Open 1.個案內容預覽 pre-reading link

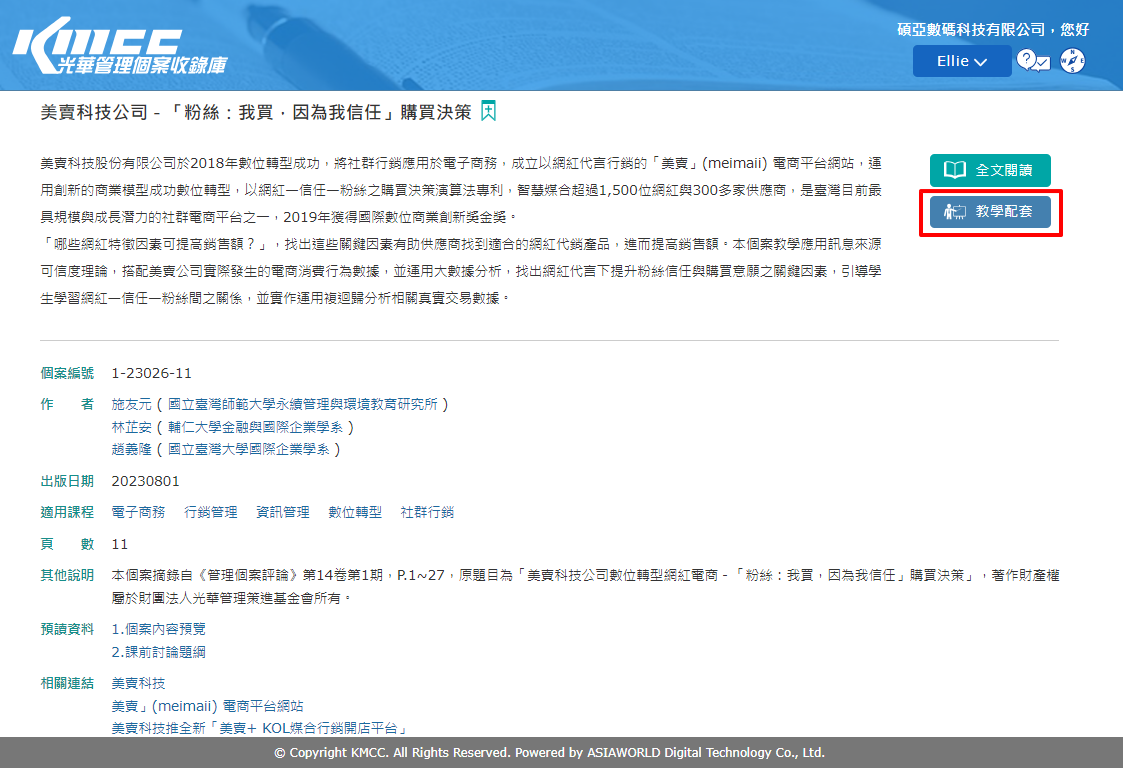coord(158,629)
